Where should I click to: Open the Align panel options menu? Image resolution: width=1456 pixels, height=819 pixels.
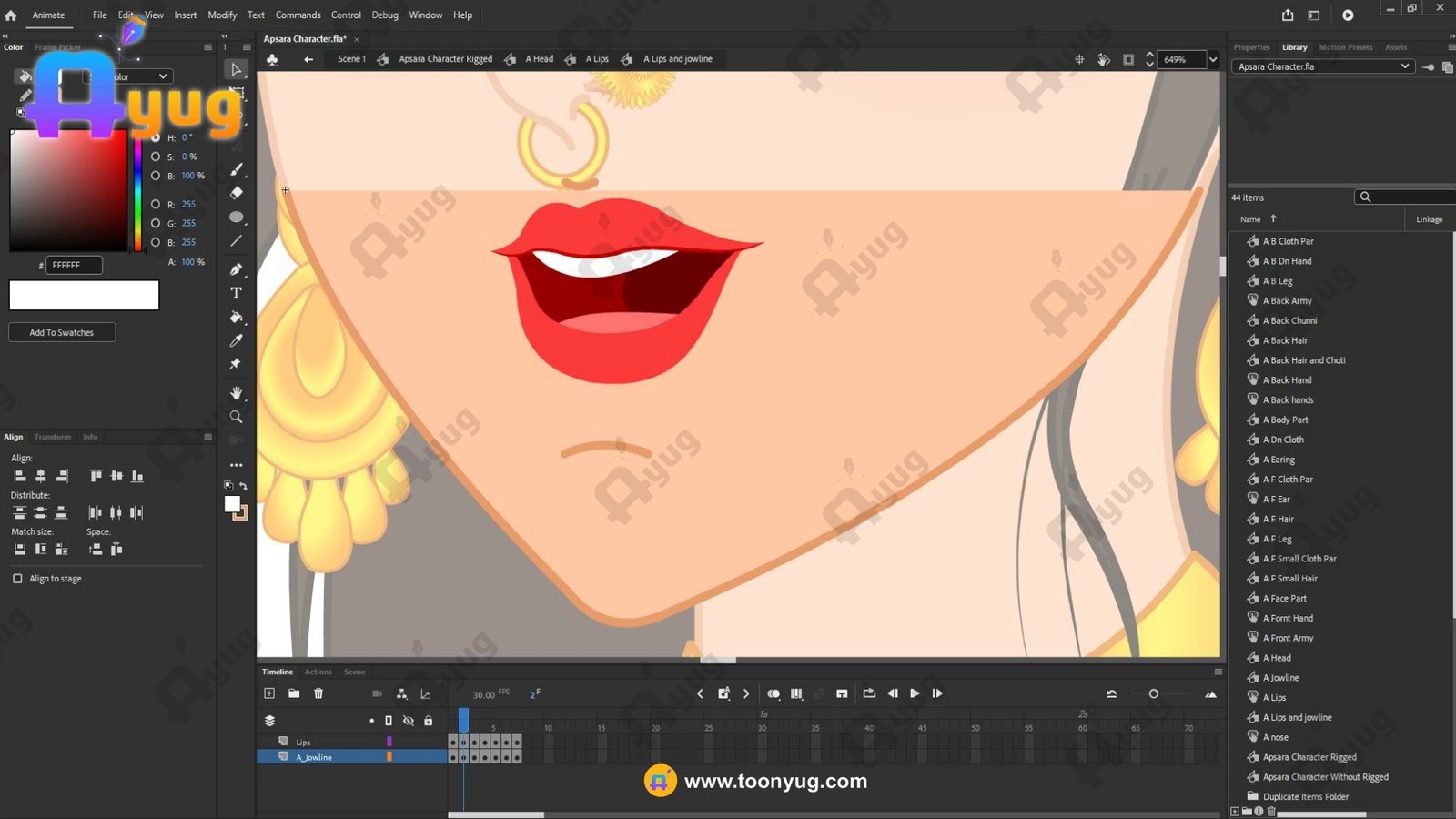(207, 437)
